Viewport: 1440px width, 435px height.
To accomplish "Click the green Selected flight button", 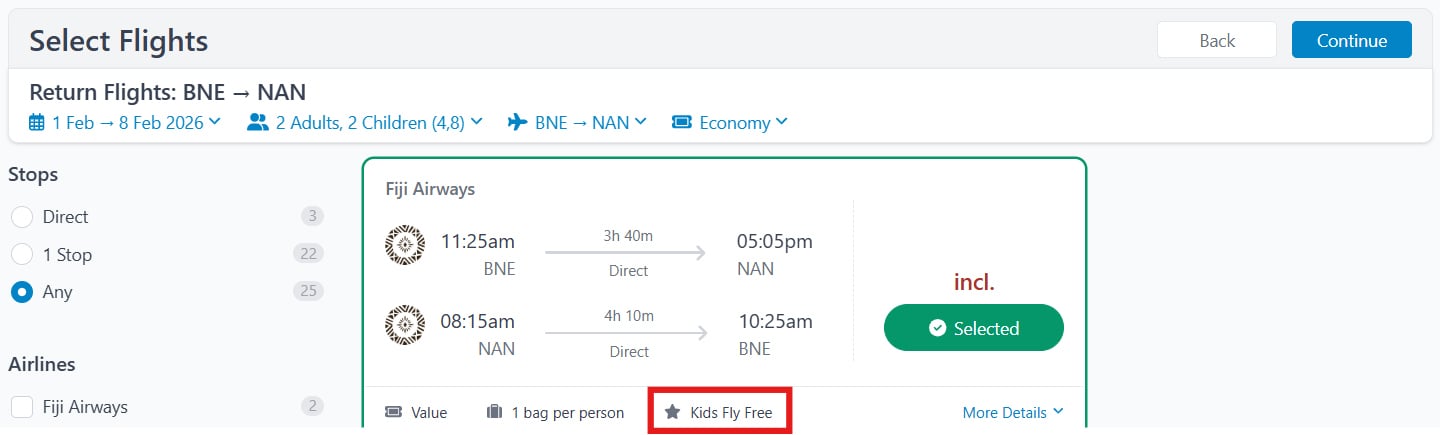I will pyautogui.click(x=973, y=328).
